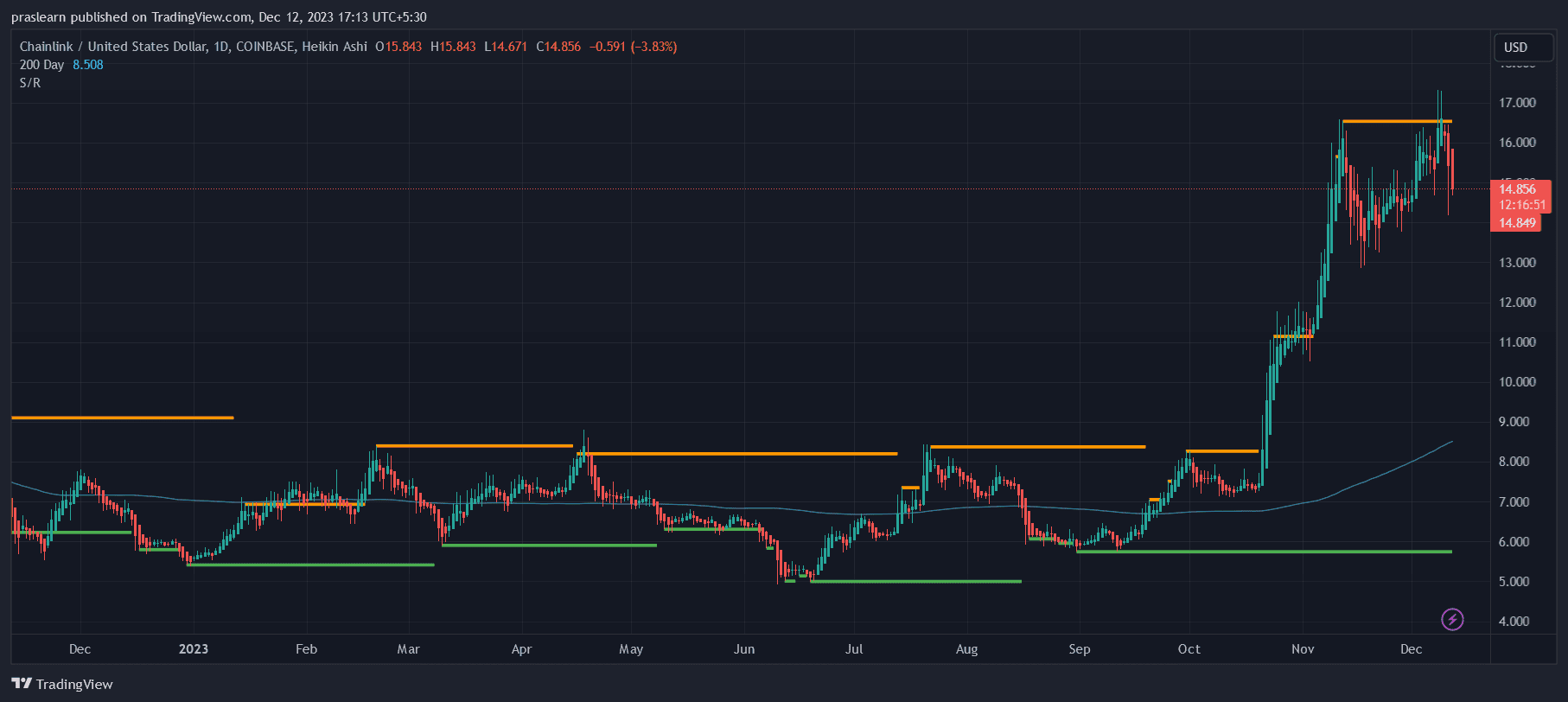1568x702 pixels.
Task: Click the TradingView logo icon
Action: (22, 684)
